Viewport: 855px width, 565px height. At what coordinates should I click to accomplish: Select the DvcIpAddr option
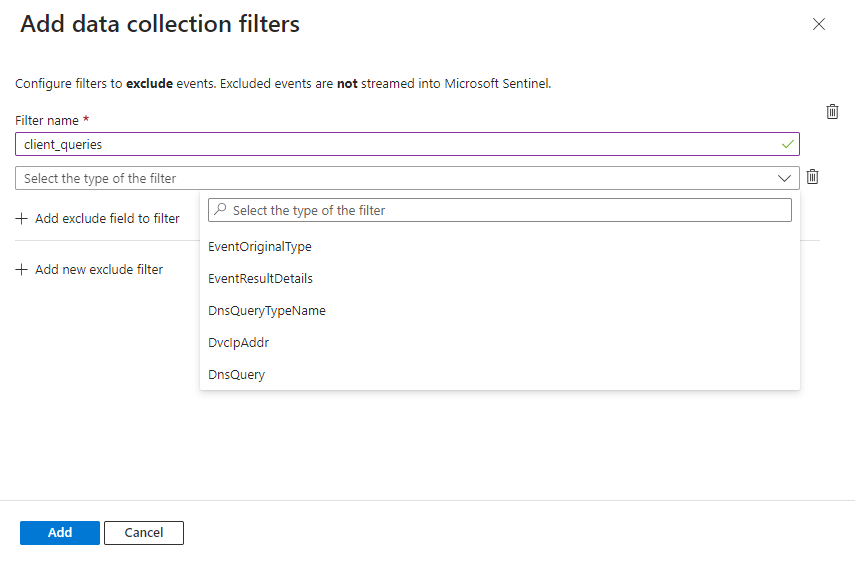coord(238,343)
